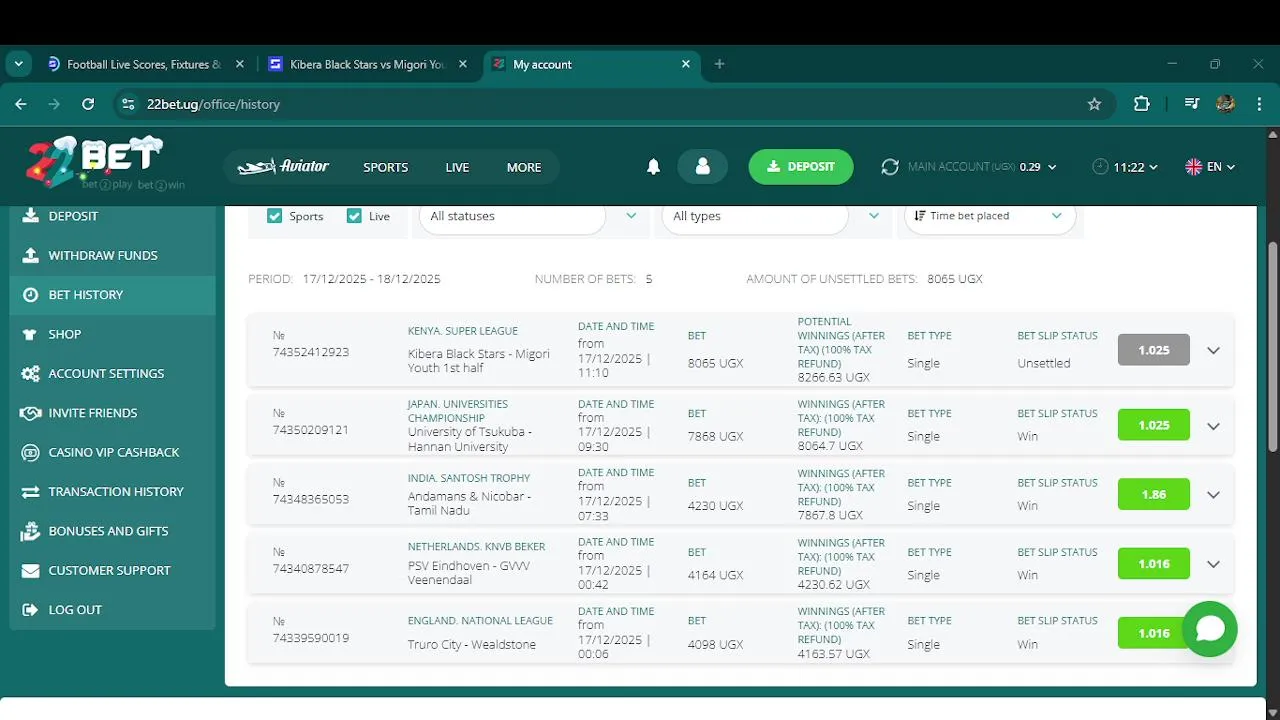Open the notifications bell
Viewport: 1280px width, 720px height.
(x=653, y=167)
